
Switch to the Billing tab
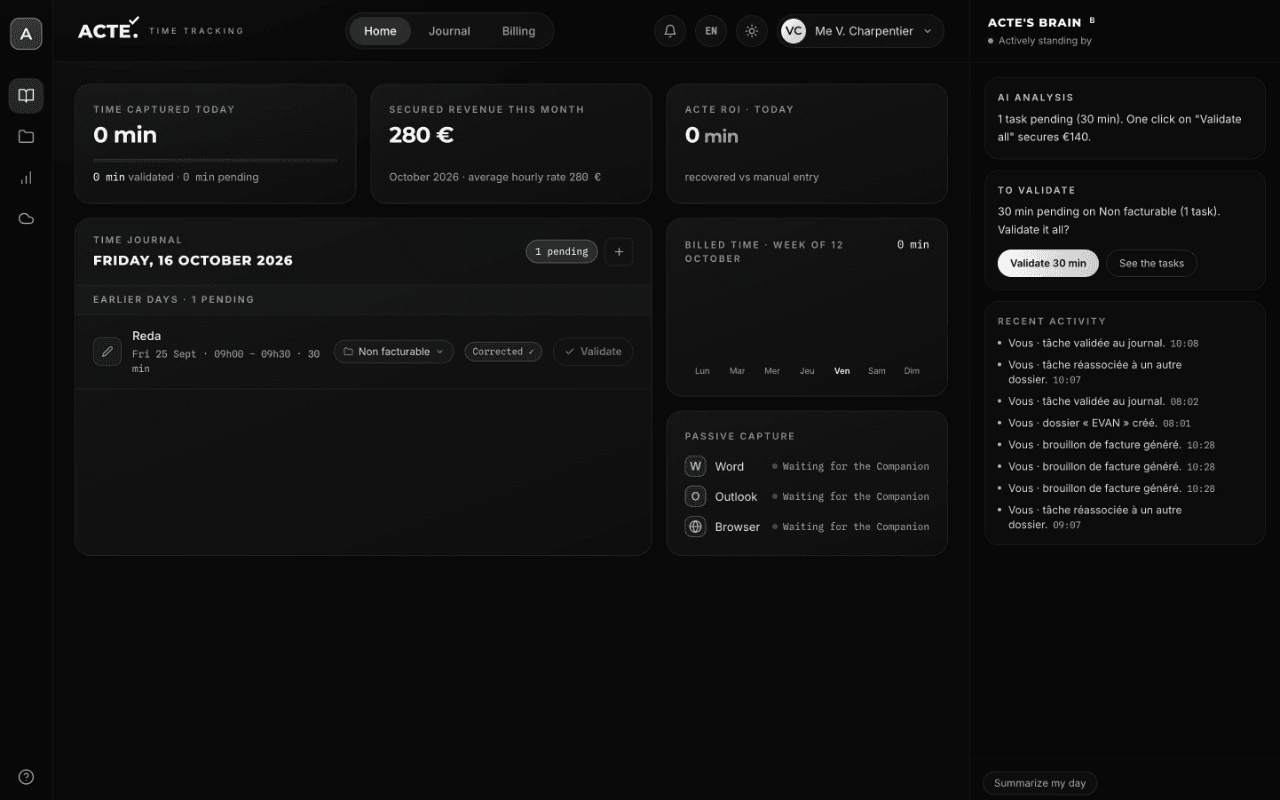point(518,31)
